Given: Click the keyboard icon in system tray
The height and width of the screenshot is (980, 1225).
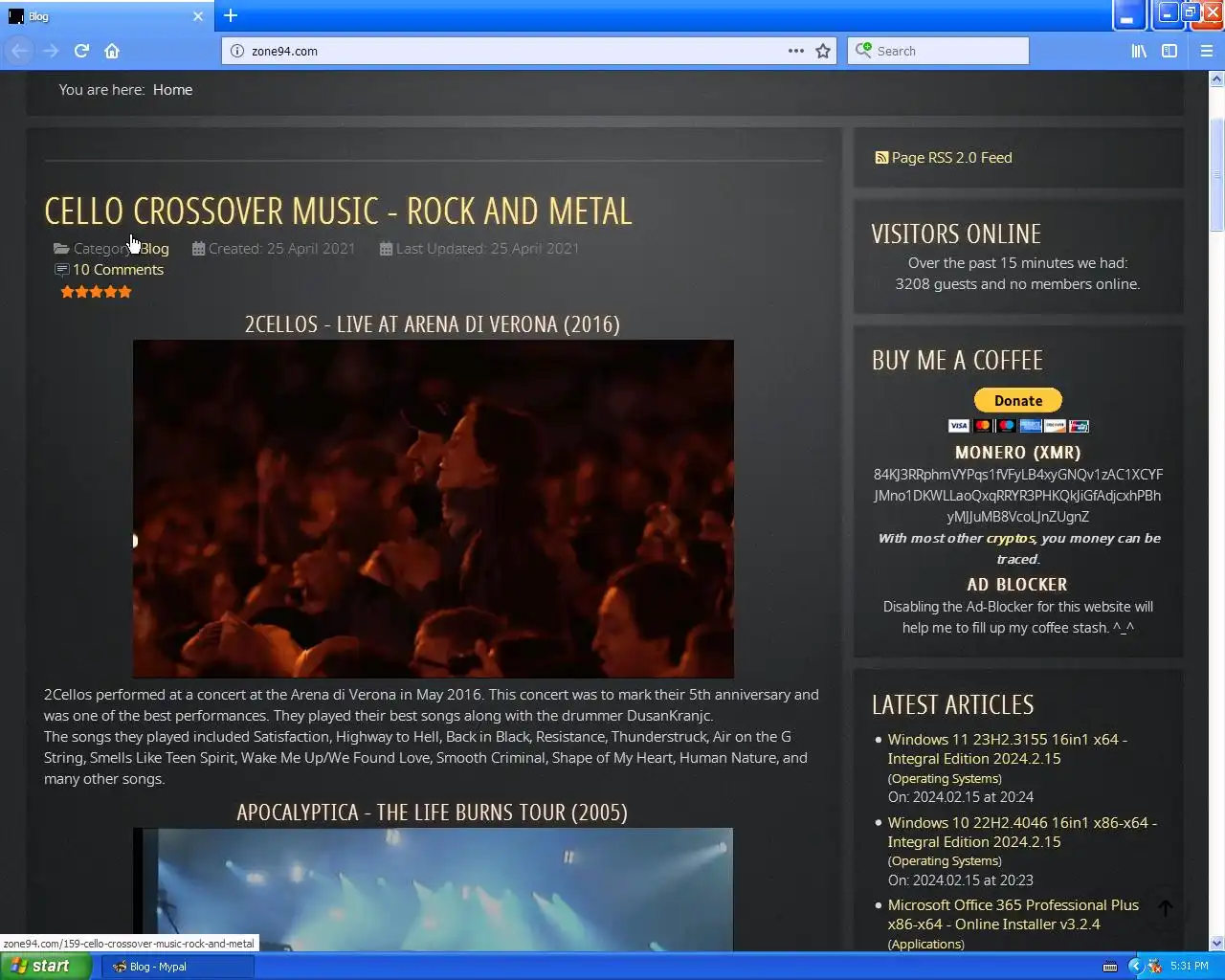Looking at the screenshot, I should (x=1110, y=967).
